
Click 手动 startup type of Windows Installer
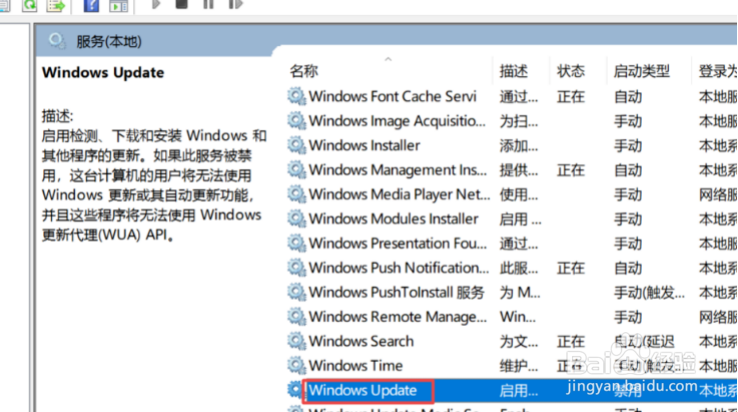tap(627, 145)
